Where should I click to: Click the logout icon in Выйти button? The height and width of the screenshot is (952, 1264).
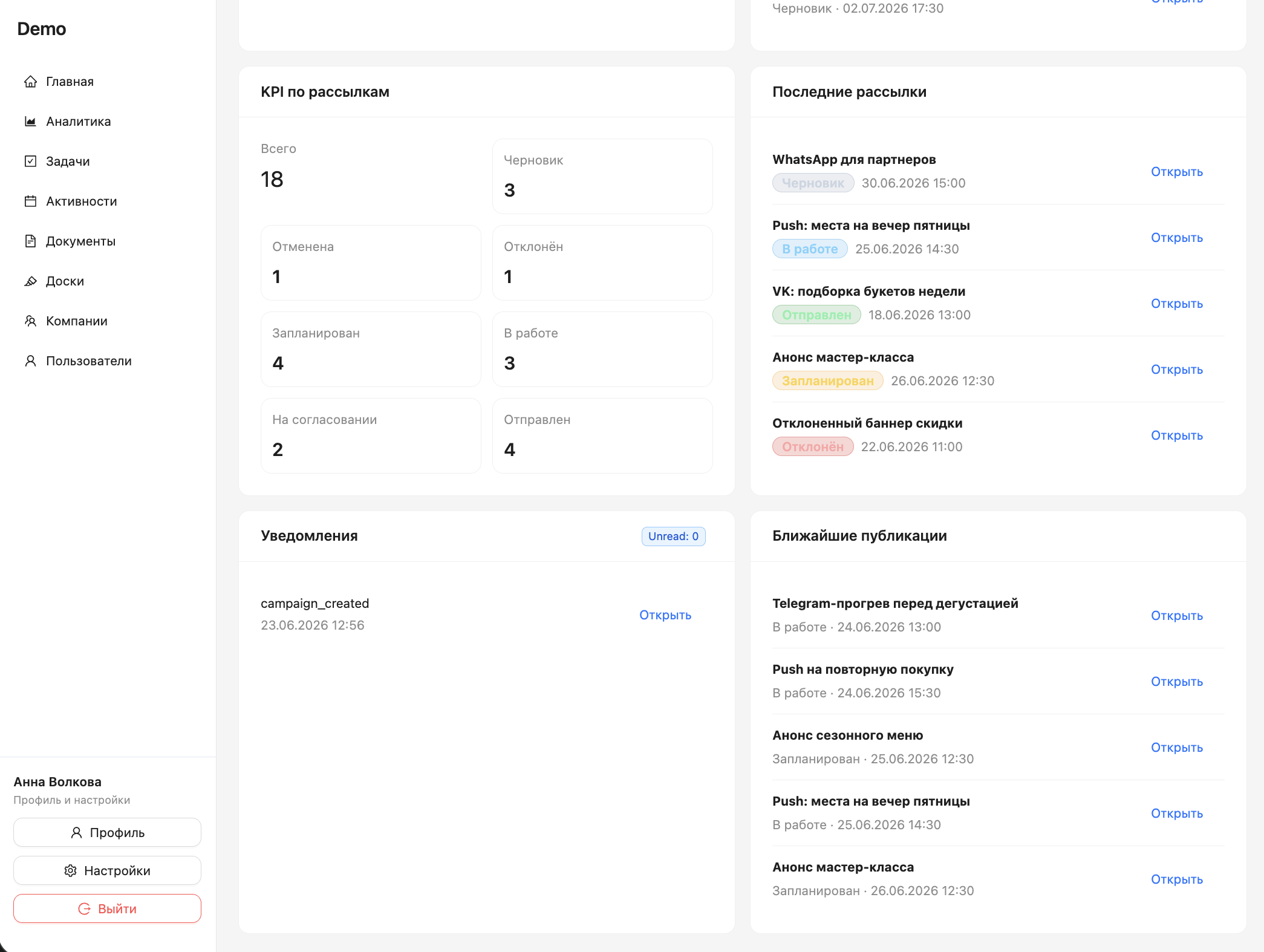[x=85, y=909]
